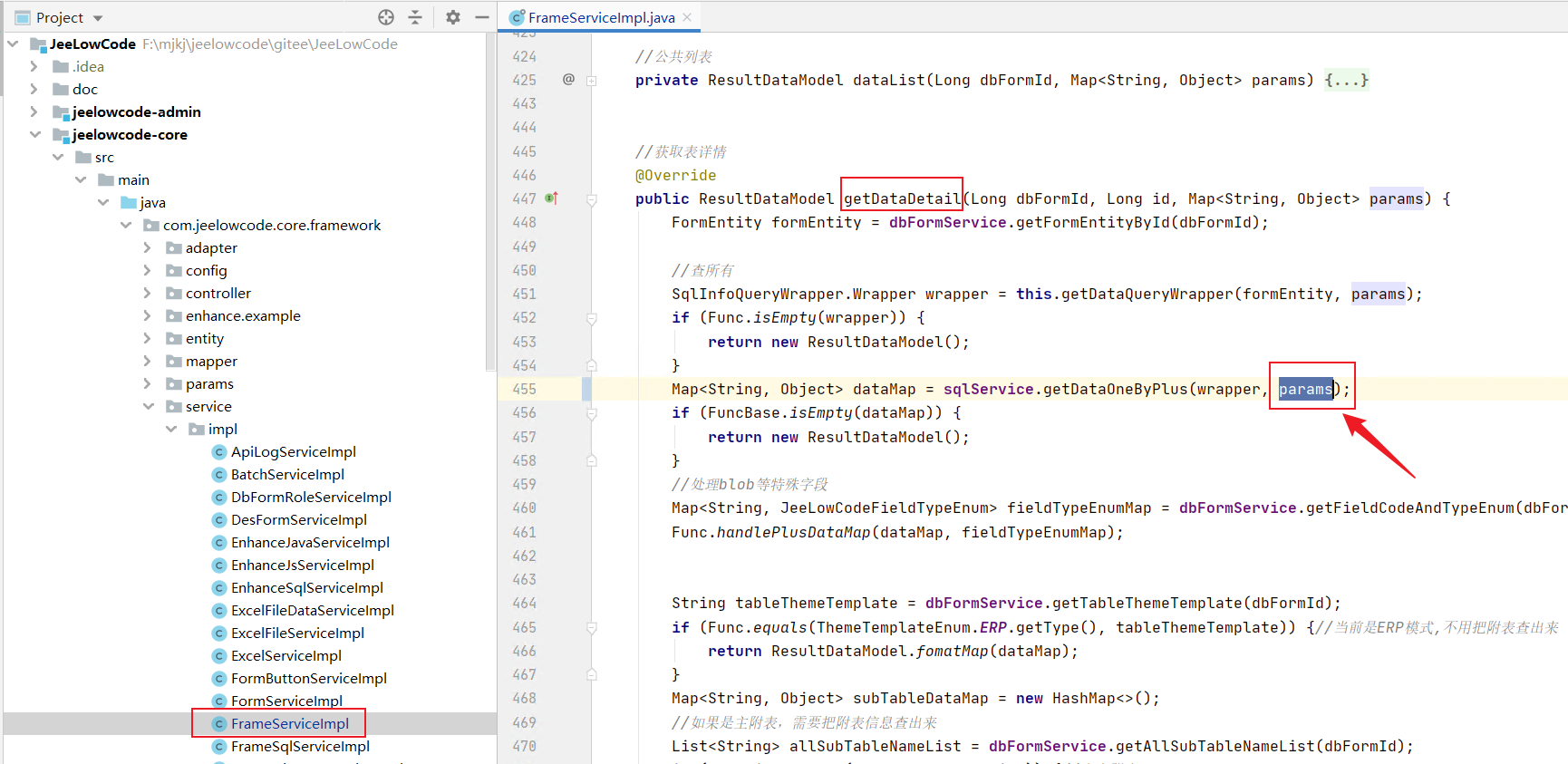Viewport: 1568px width, 764px height.
Task: Click the @ gutter icon on line 425
Action: pyautogui.click(x=568, y=80)
